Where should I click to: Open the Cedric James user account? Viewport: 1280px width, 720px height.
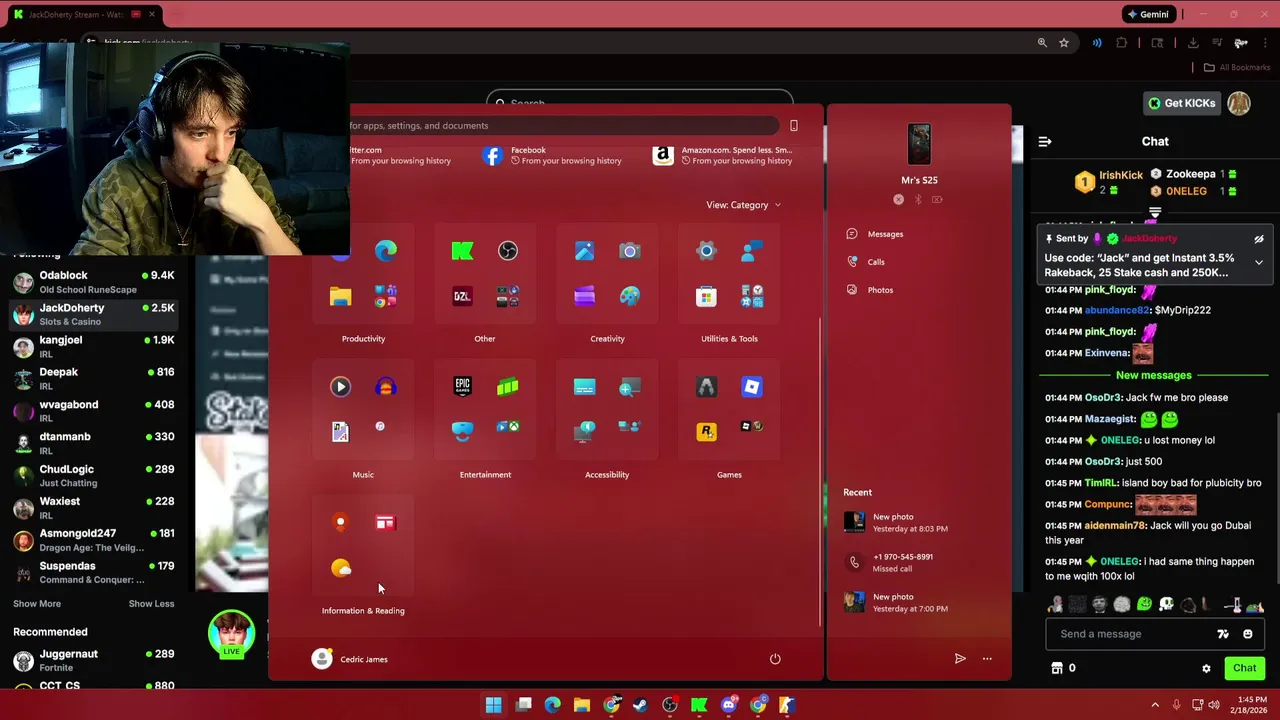tap(350, 659)
